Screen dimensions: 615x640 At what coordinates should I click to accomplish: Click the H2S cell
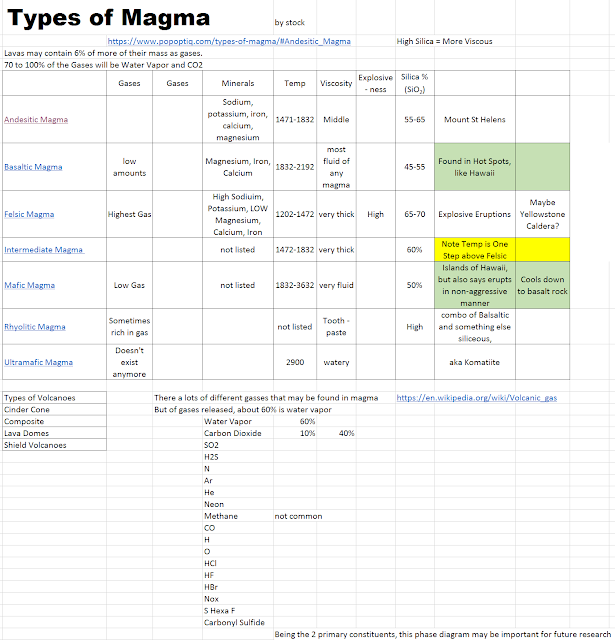pyautogui.click(x=238, y=457)
